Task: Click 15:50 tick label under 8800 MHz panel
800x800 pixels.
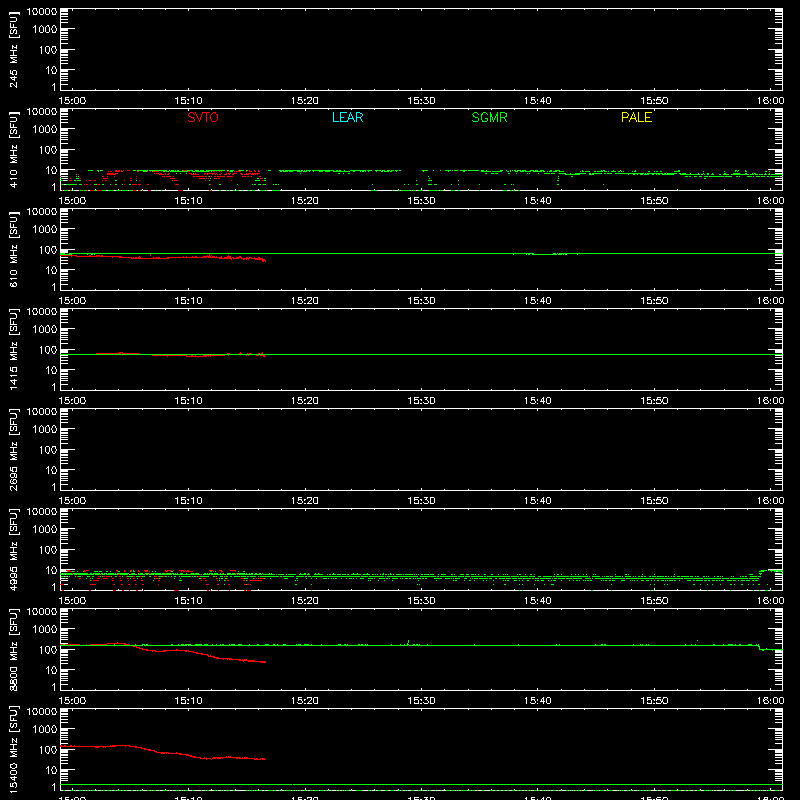Action: pyautogui.click(x=654, y=701)
